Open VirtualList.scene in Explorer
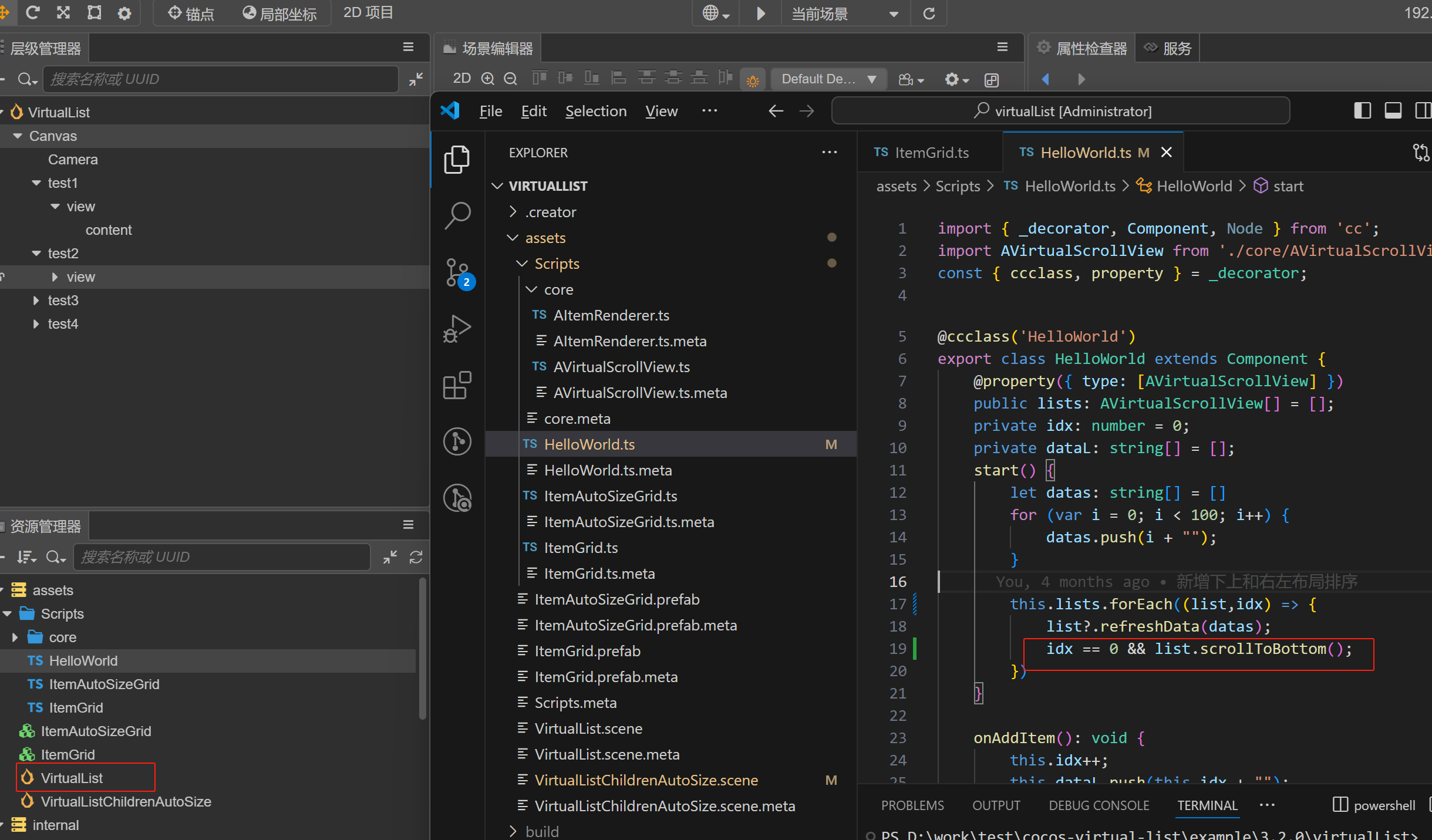This screenshot has width=1432, height=840. (588, 728)
